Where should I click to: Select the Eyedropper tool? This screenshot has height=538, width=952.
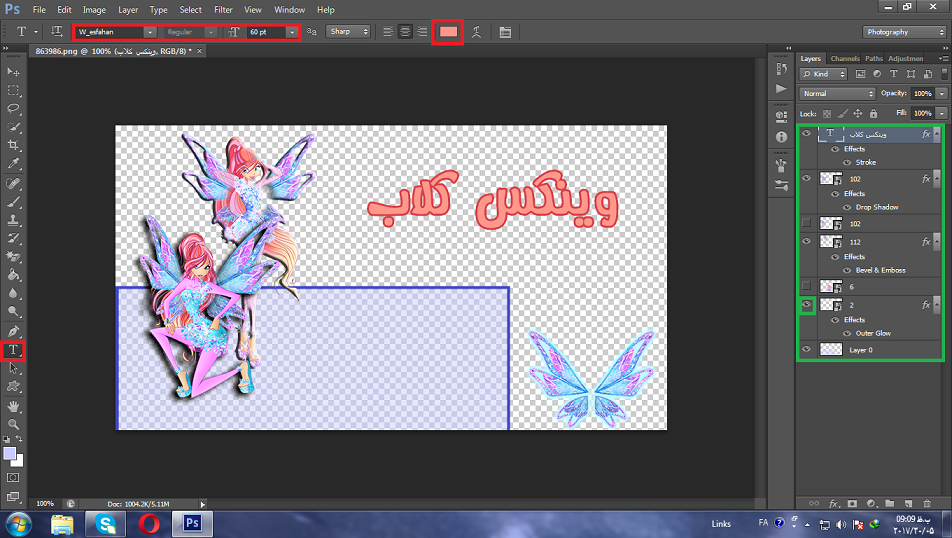(x=13, y=163)
